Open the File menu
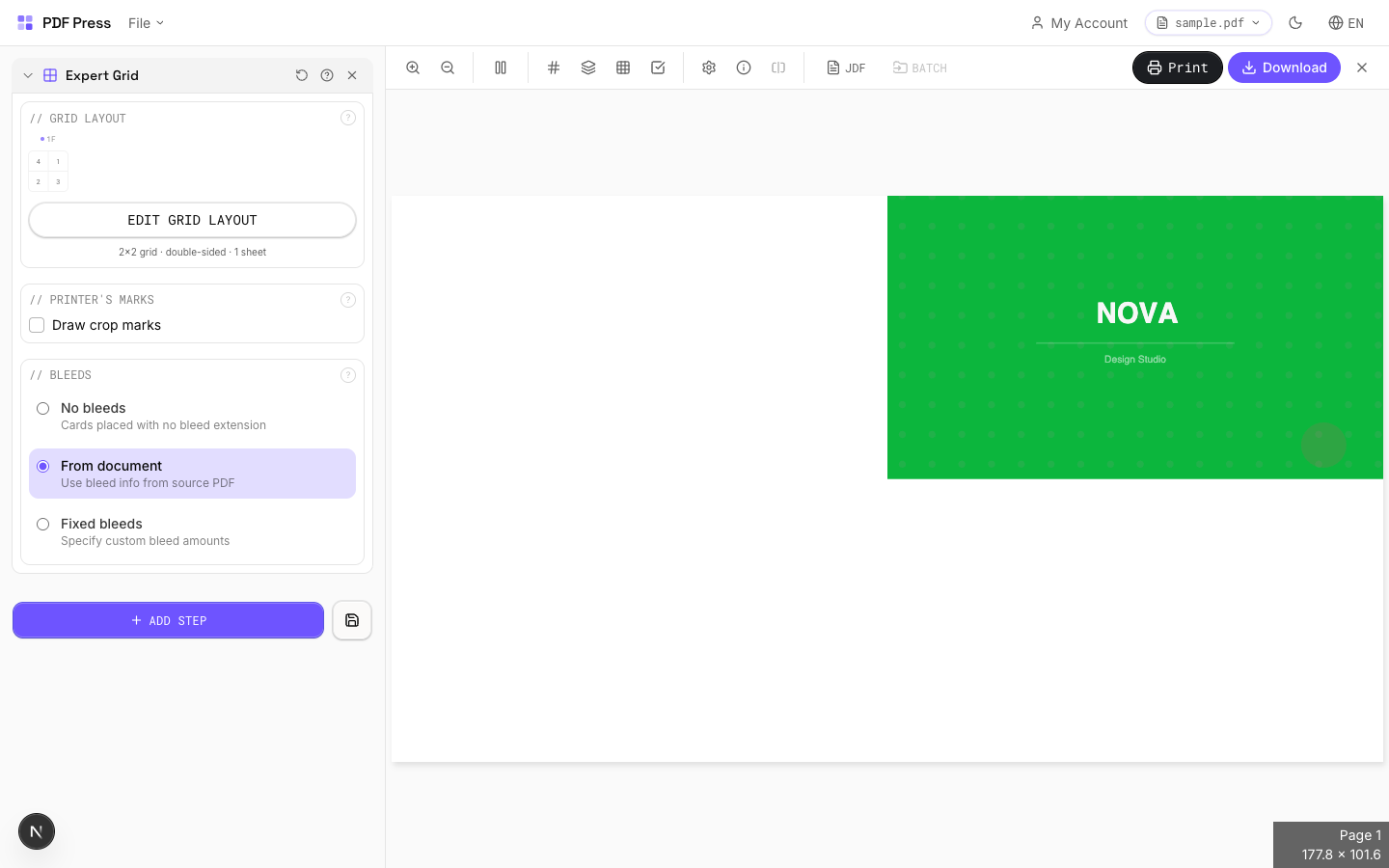The height and width of the screenshot is (868, 1389). [x=146, y=23]
